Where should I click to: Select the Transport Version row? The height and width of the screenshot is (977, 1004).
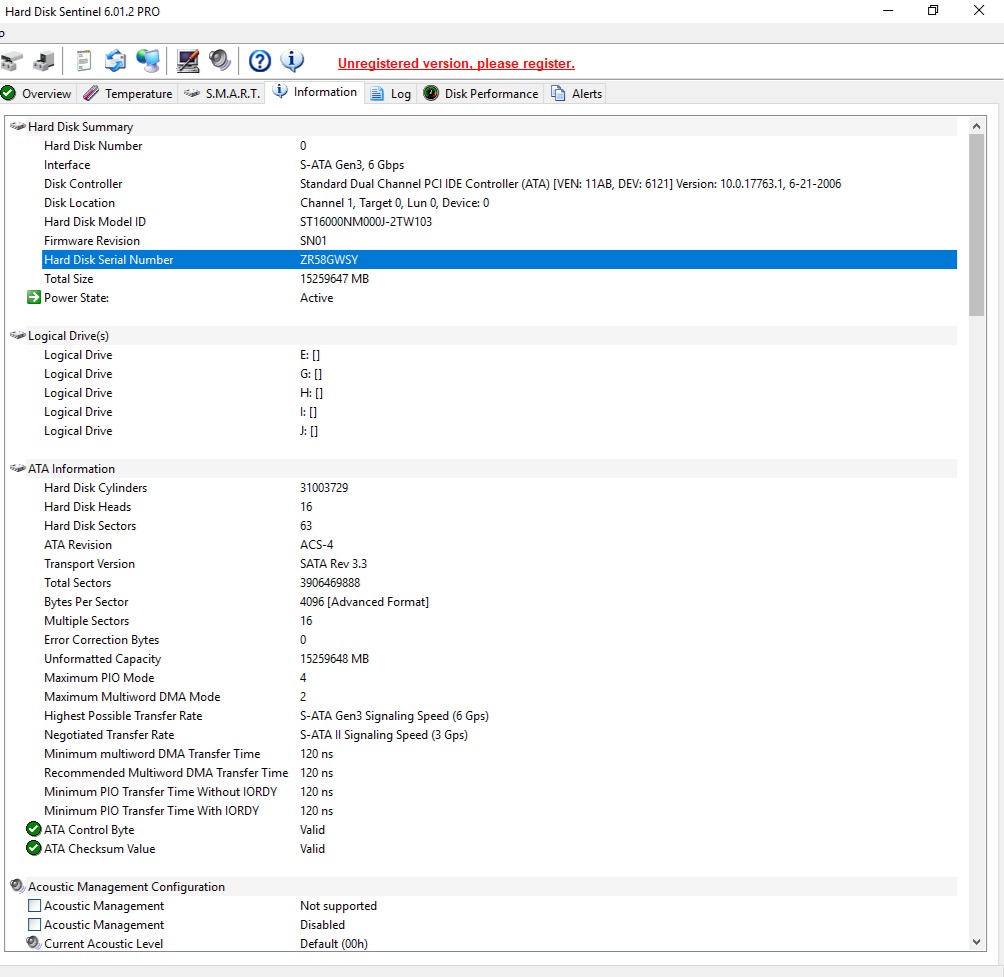click(499, 564)
